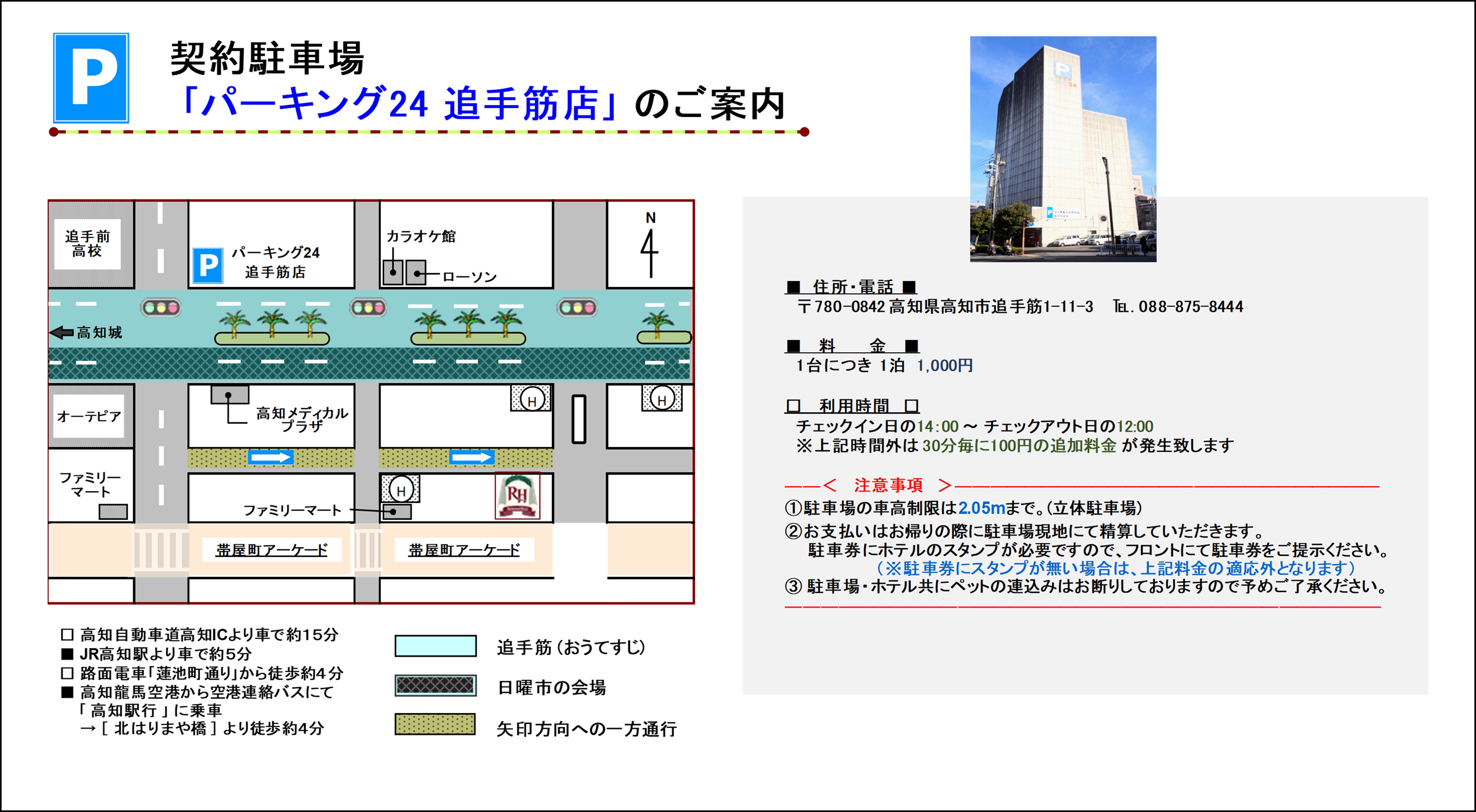Click the 住所・電話 section heading
This screenshot has width=1476, height=812.
[851, 286]
